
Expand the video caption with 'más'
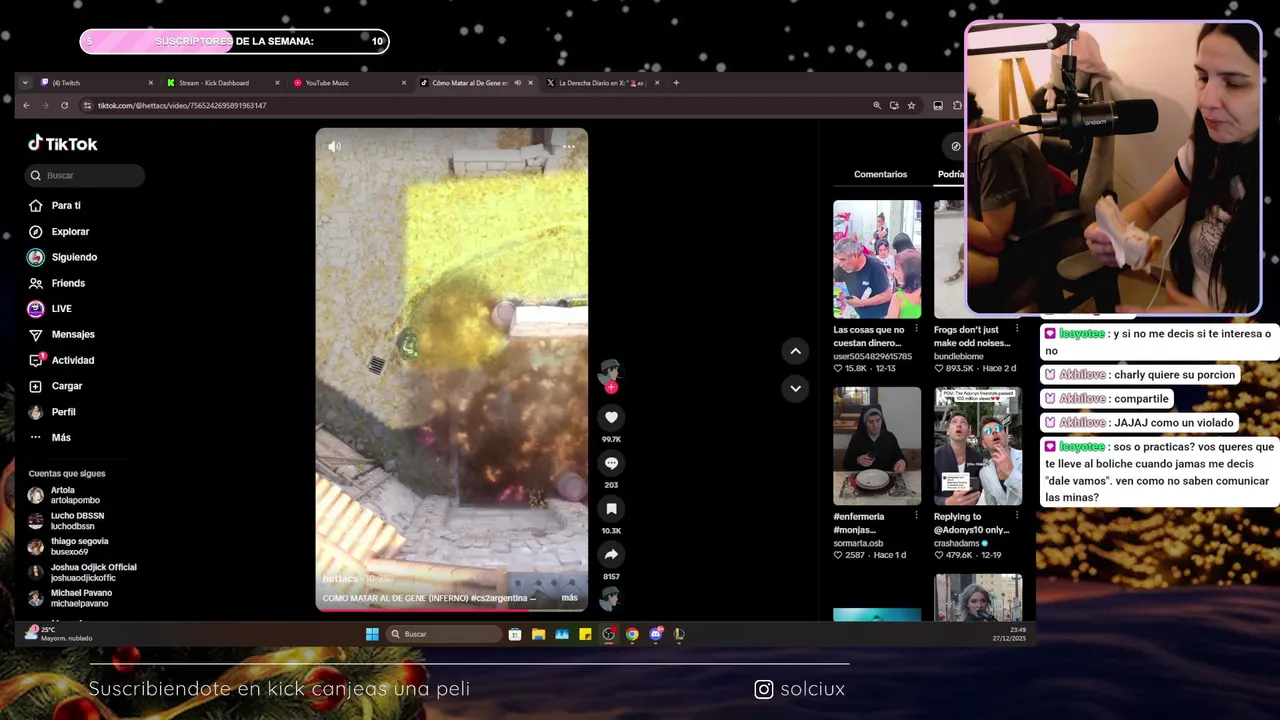coord(569,598)
